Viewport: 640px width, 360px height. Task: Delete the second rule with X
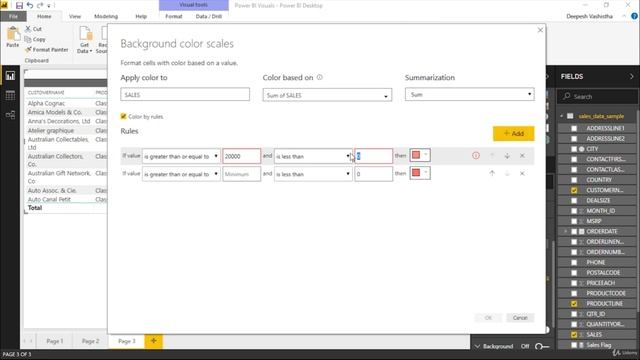click(x=522, y=173)
